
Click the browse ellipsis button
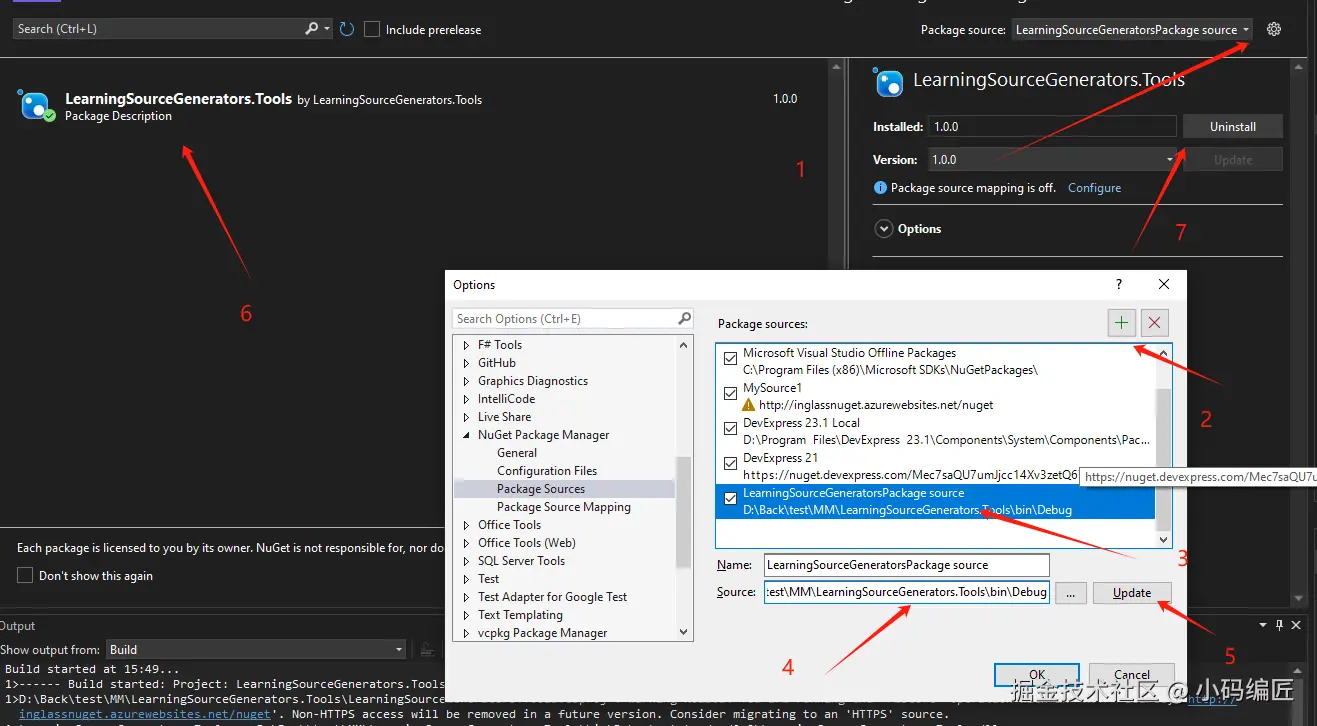[x=1070, y=593]
